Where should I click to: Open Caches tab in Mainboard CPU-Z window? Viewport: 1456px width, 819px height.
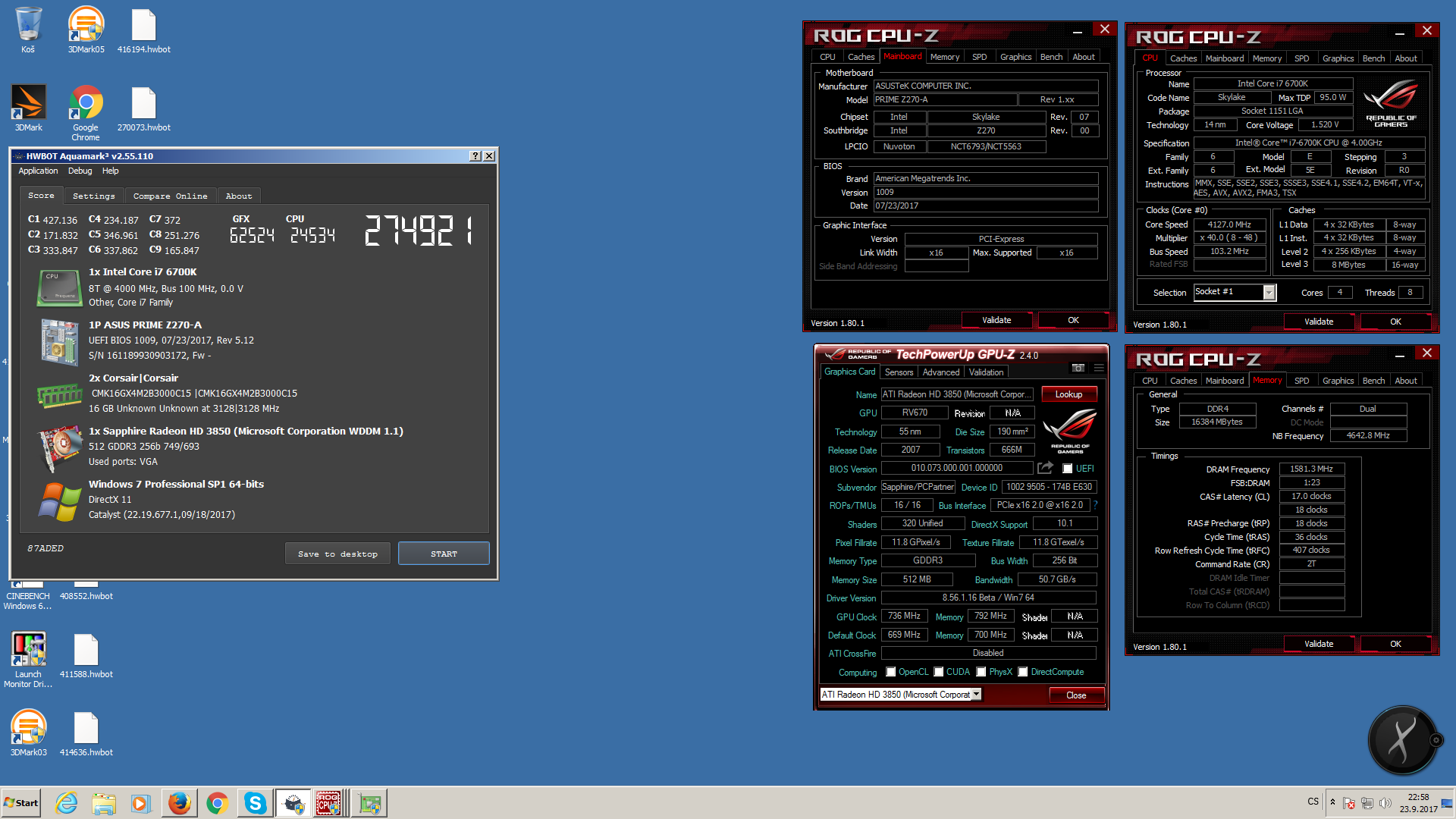point(861,57)
